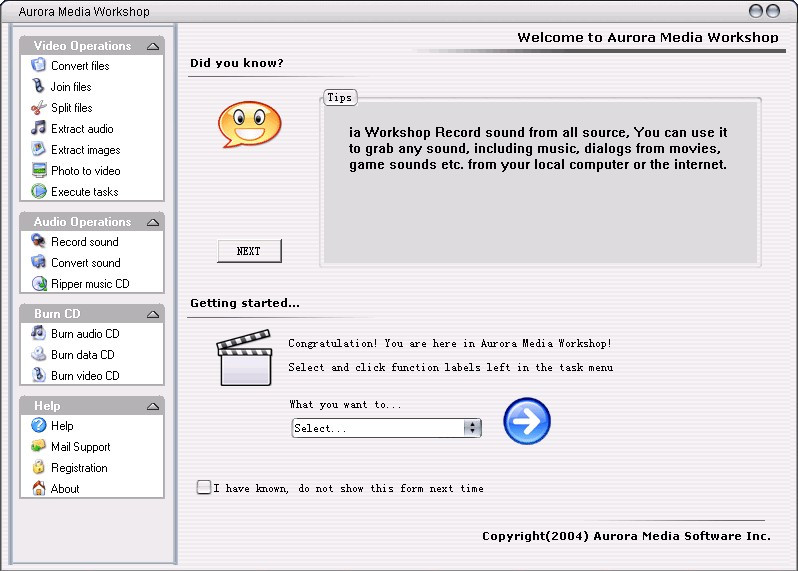The width and height of the screenshot is (798, 571).
Task: Open Extract audio label
Action: point(82,129)
